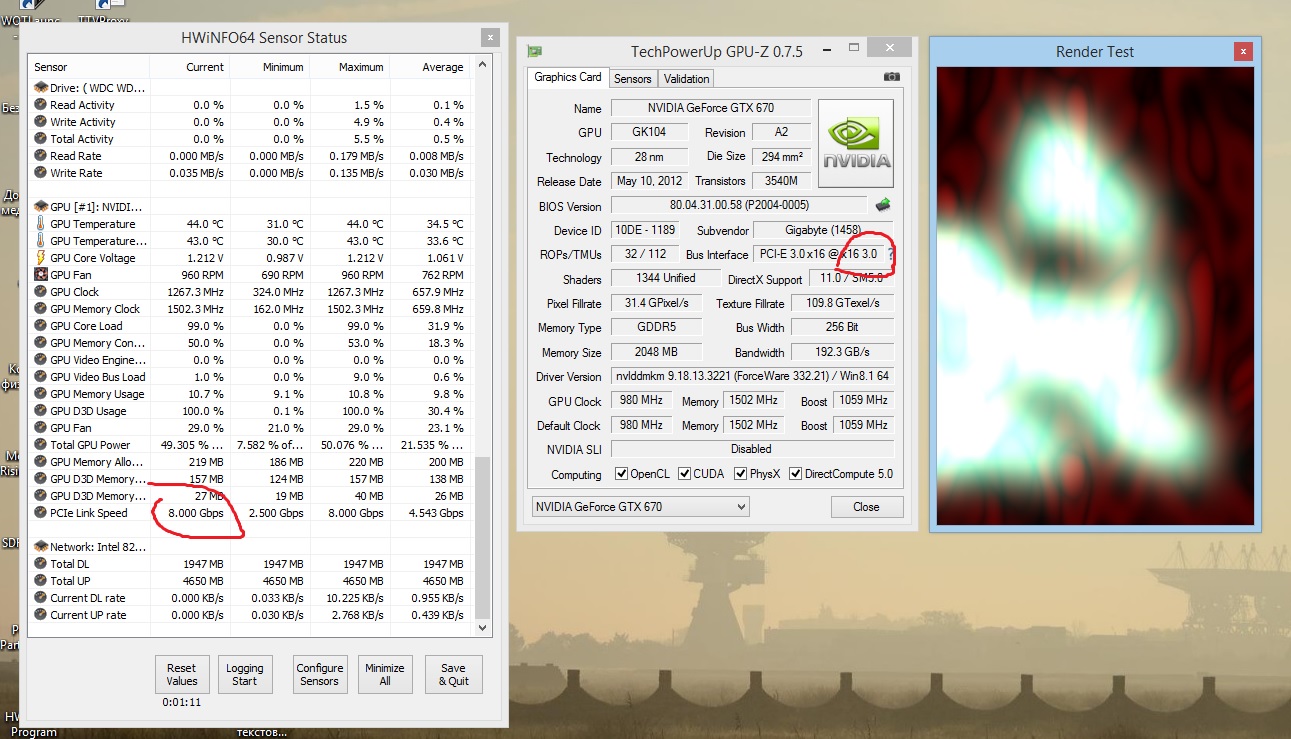Screen dimensions: 1291x739
Task: Click the Configure Sensors button
Action: [319, 675]
